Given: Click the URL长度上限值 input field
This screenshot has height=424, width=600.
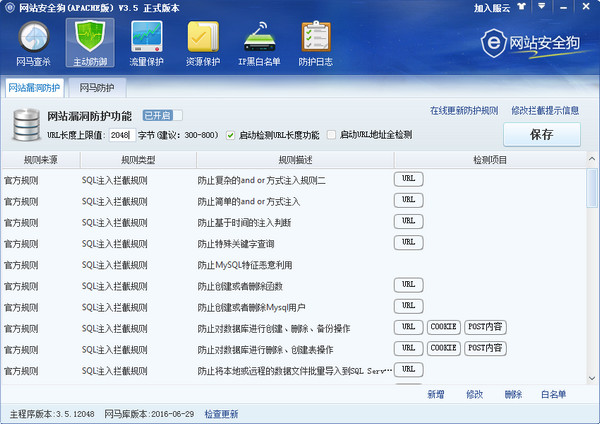Looking at the screenshot, I should pos(122,135).
